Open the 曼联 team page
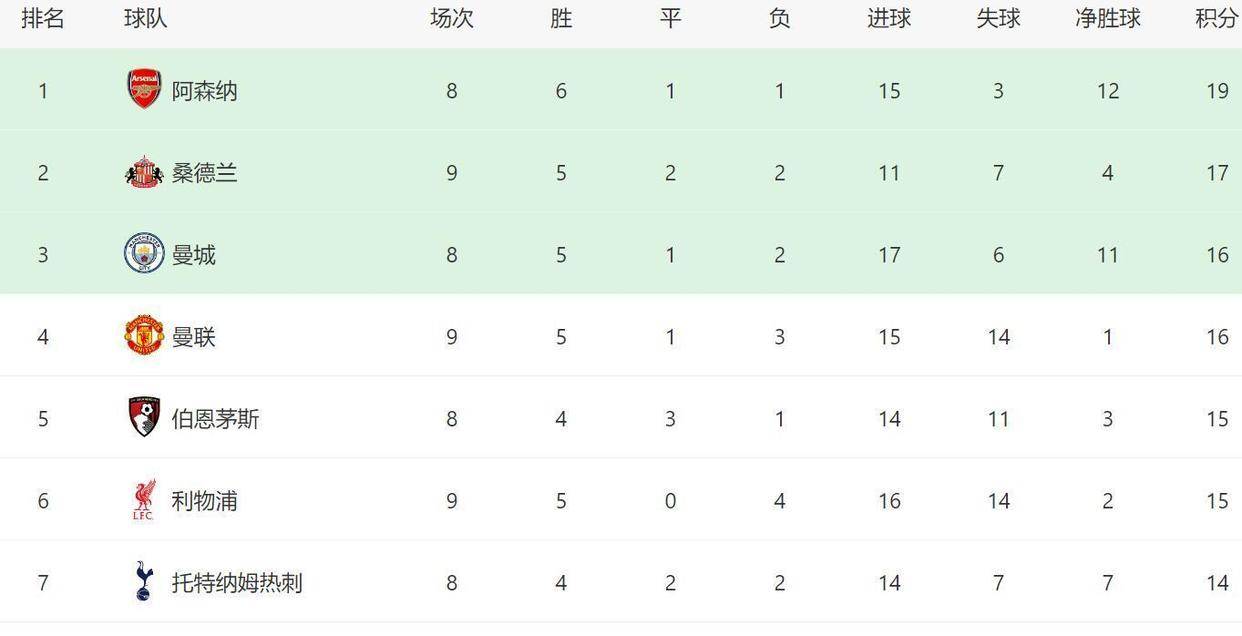1242x636 pixels. click(x=193, y=337)
